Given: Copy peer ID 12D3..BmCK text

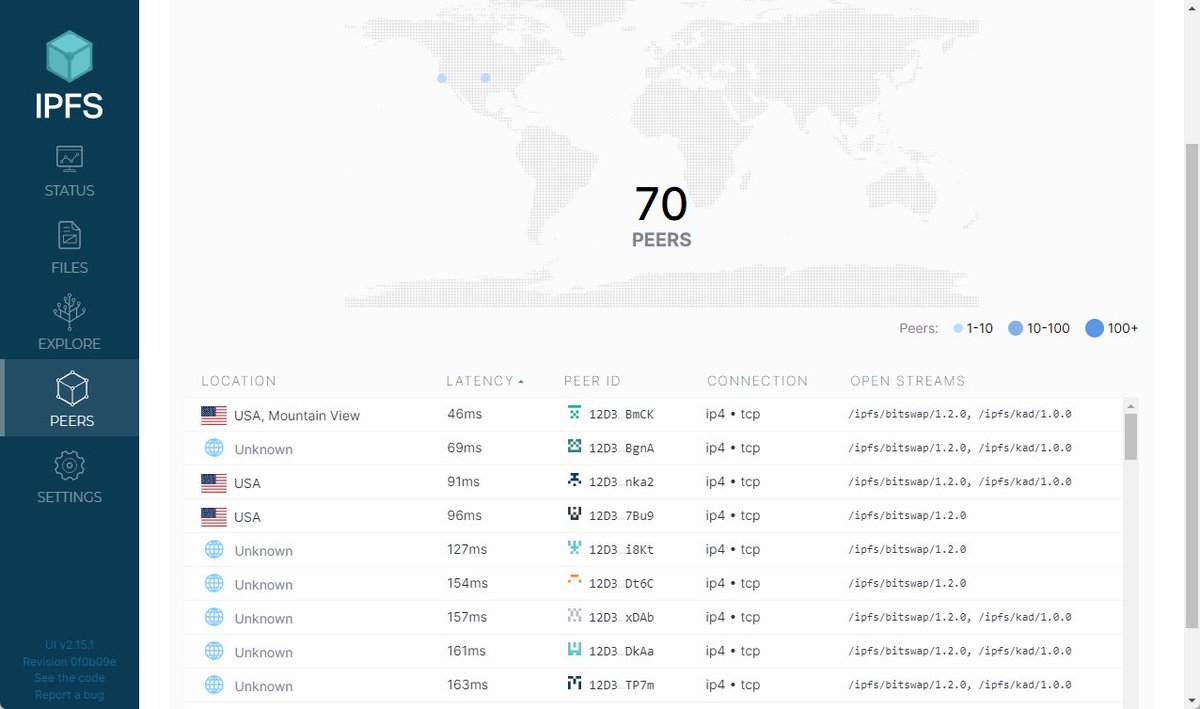Looking at the screenshot, I should point(621,414).
